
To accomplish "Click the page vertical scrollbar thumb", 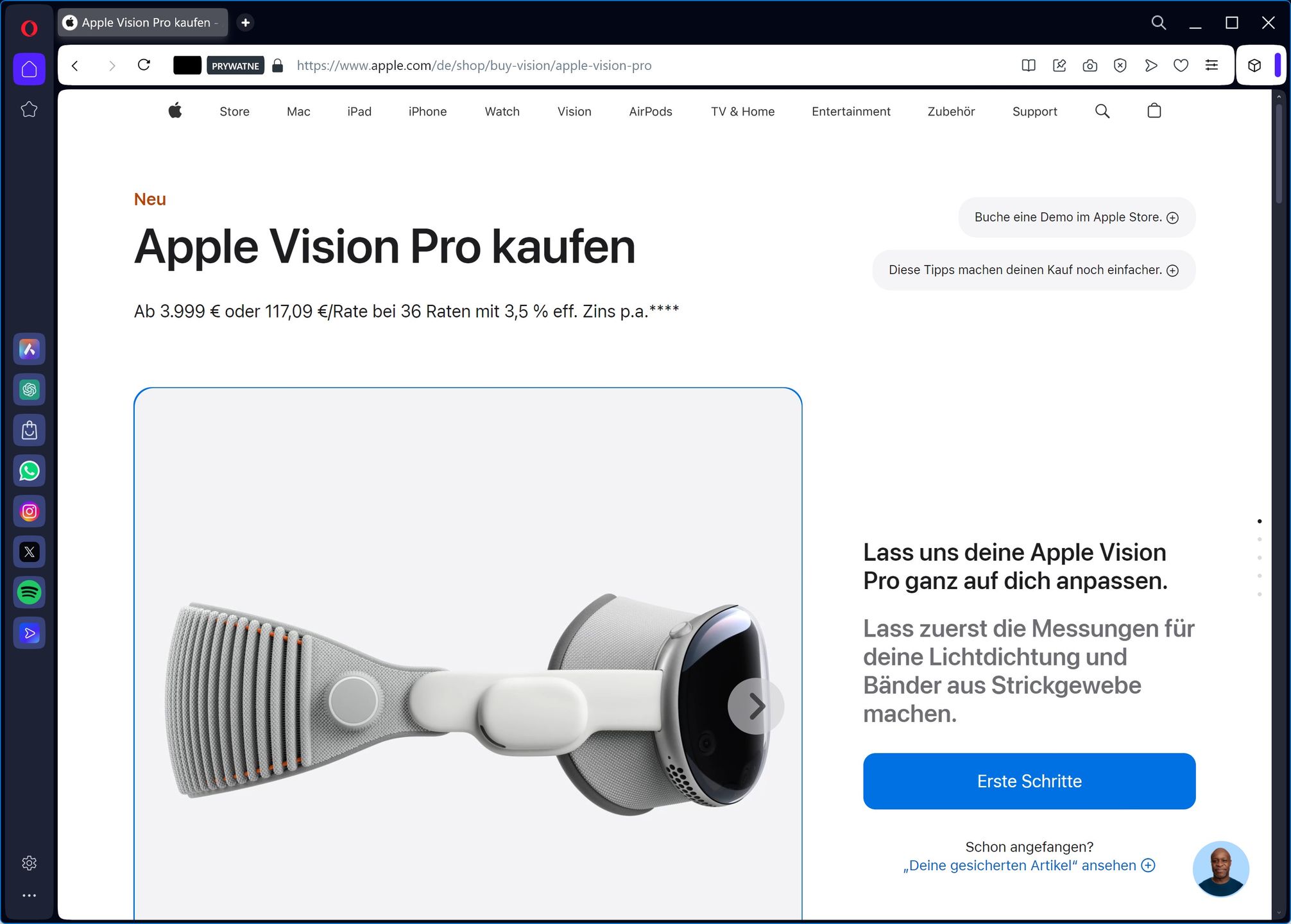I will 1278,154.
